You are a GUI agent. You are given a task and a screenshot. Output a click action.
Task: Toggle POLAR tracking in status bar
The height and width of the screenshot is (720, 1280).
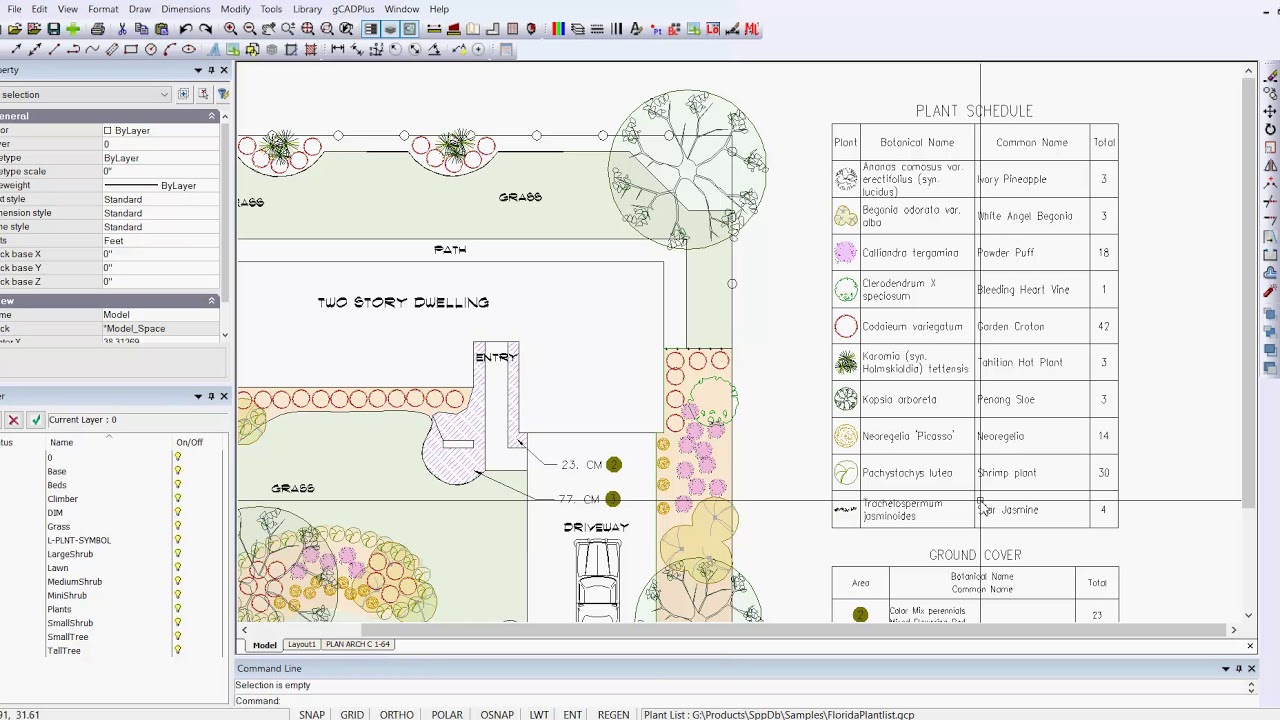pyautogui.click(x=447, y=715)
